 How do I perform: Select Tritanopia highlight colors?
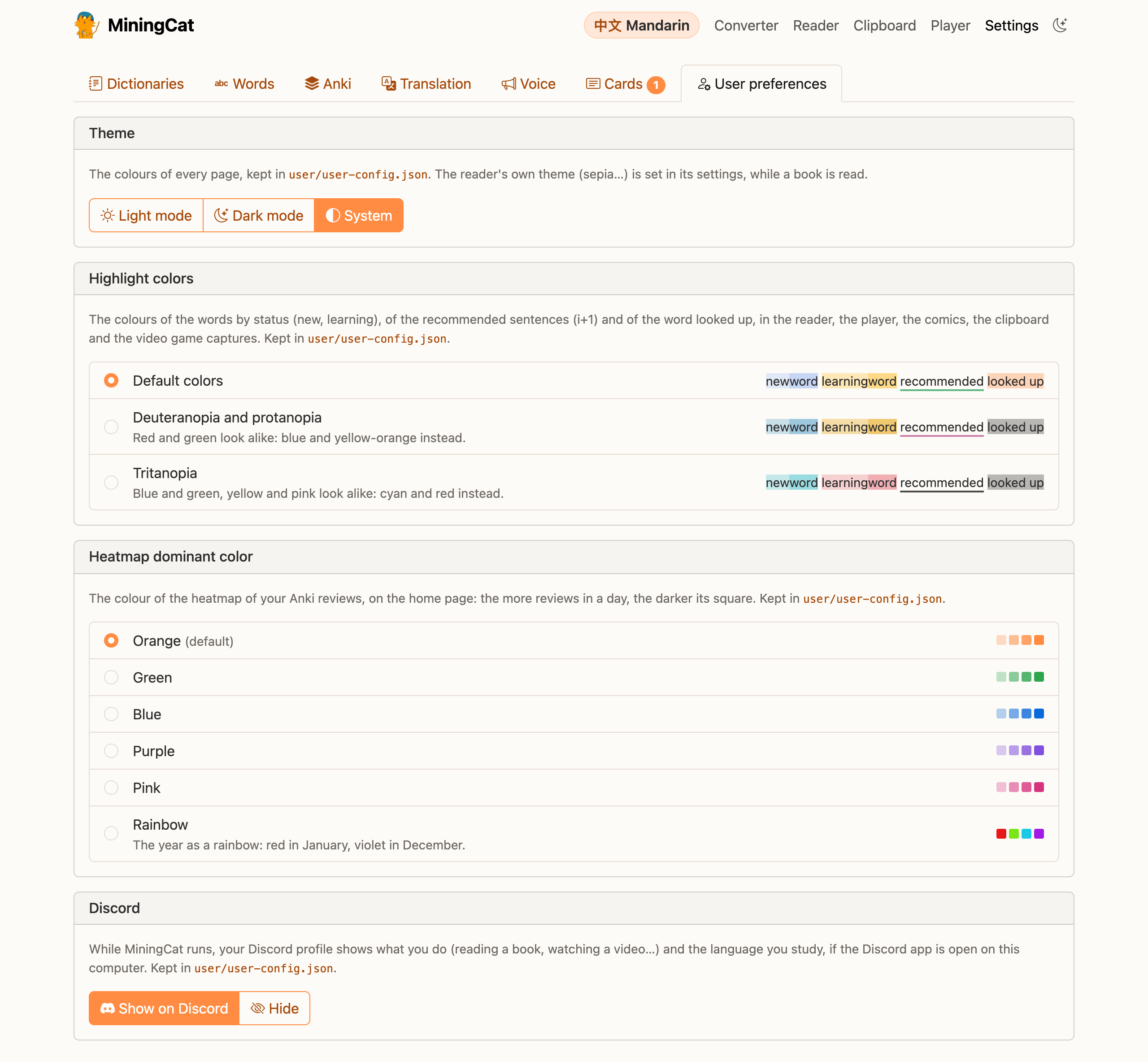click(574, 483)
